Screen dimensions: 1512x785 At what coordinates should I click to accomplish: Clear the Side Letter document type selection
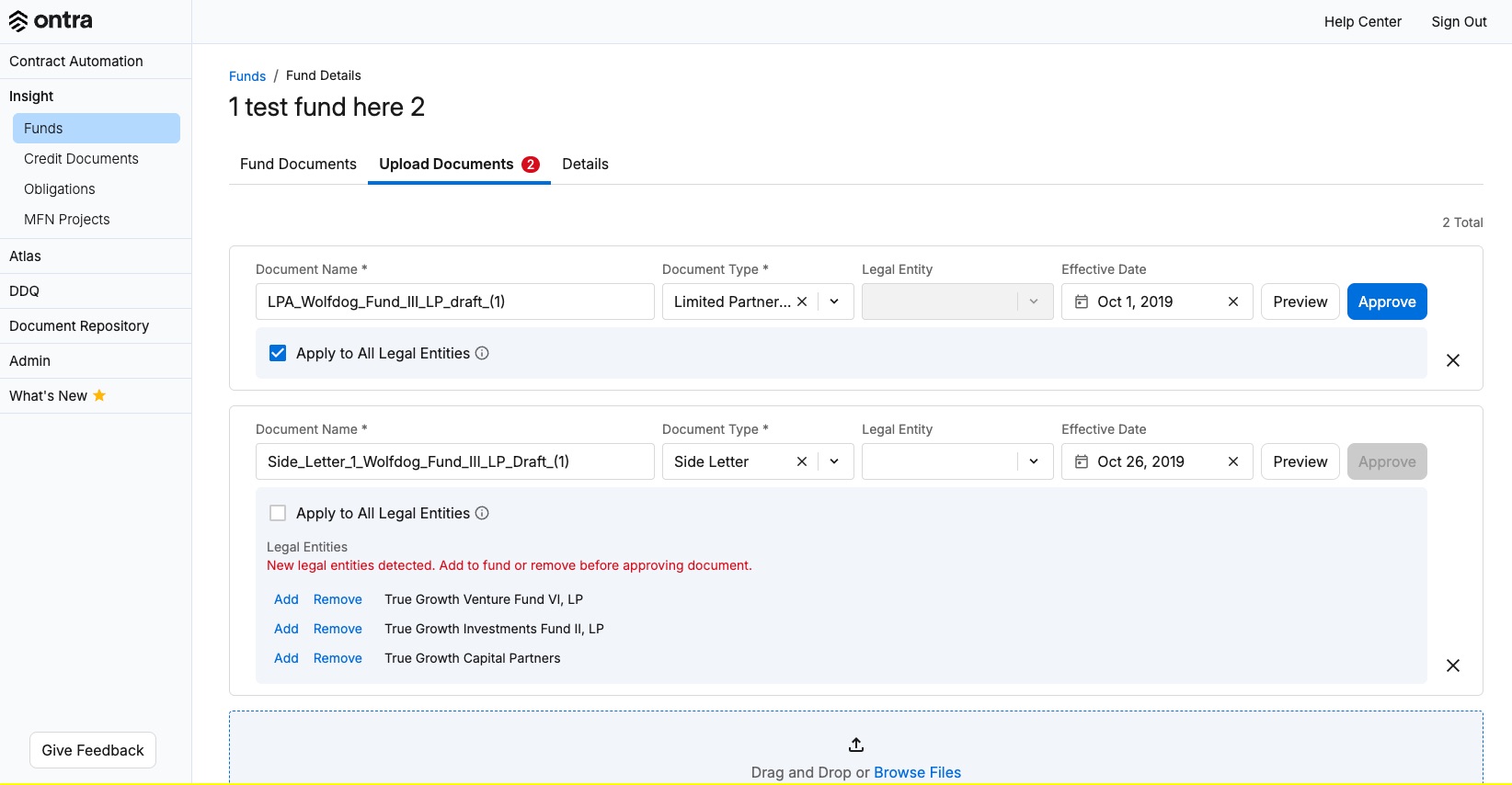tap(802, 461)
